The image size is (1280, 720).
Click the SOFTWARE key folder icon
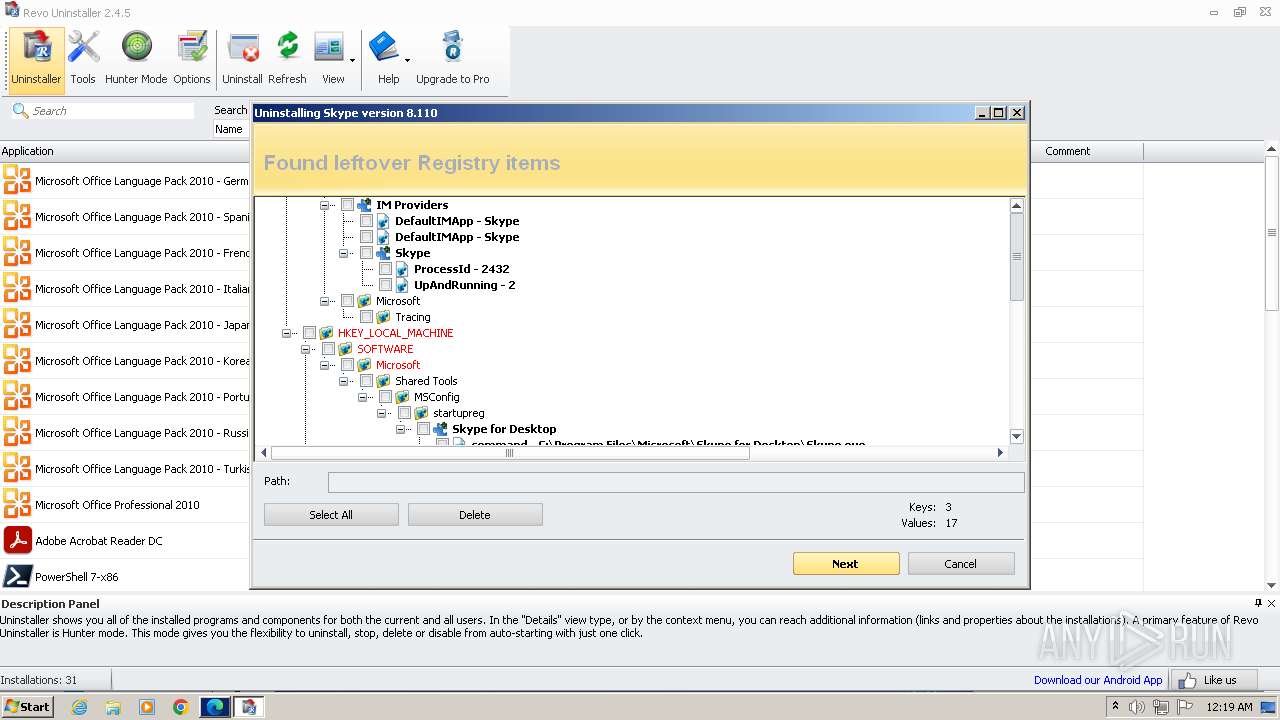(345, 349)
